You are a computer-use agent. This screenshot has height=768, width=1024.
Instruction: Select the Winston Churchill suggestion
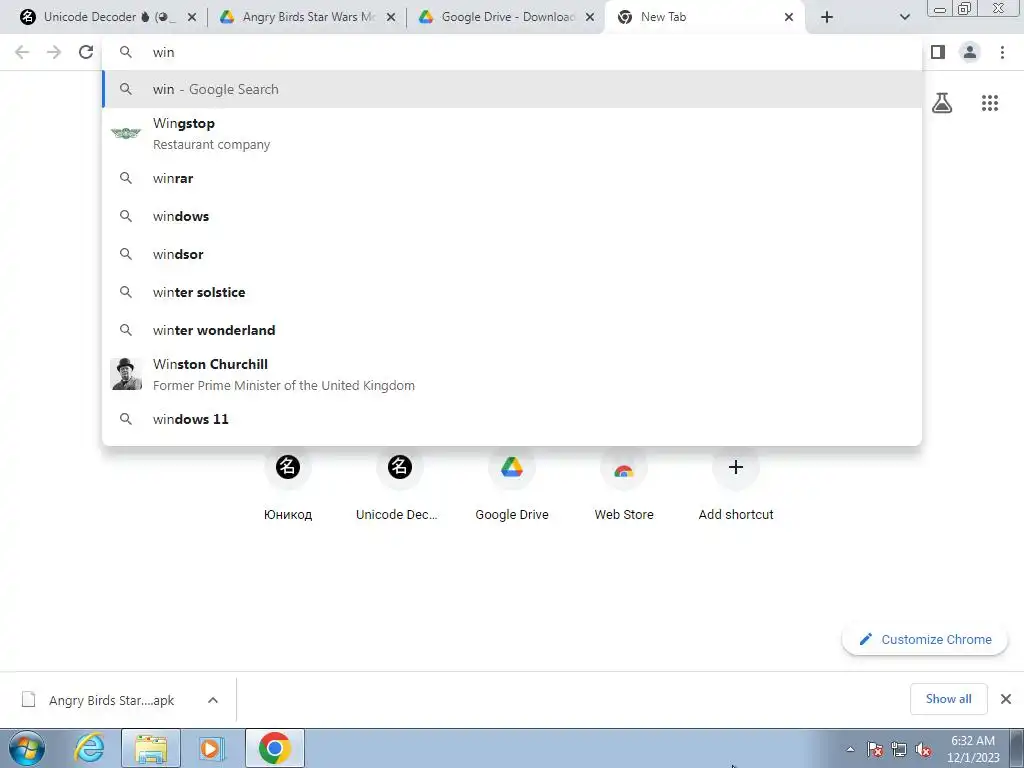click(x=512, y=374)
